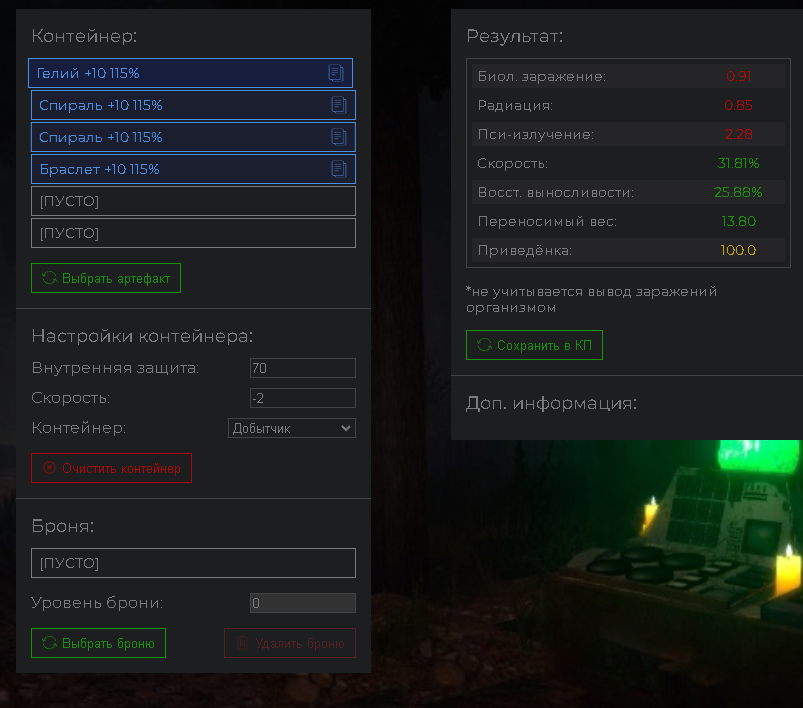Select the Браслет +10 115% slot
The width and height of the screenshot is (803, 708).
point(193,169)
